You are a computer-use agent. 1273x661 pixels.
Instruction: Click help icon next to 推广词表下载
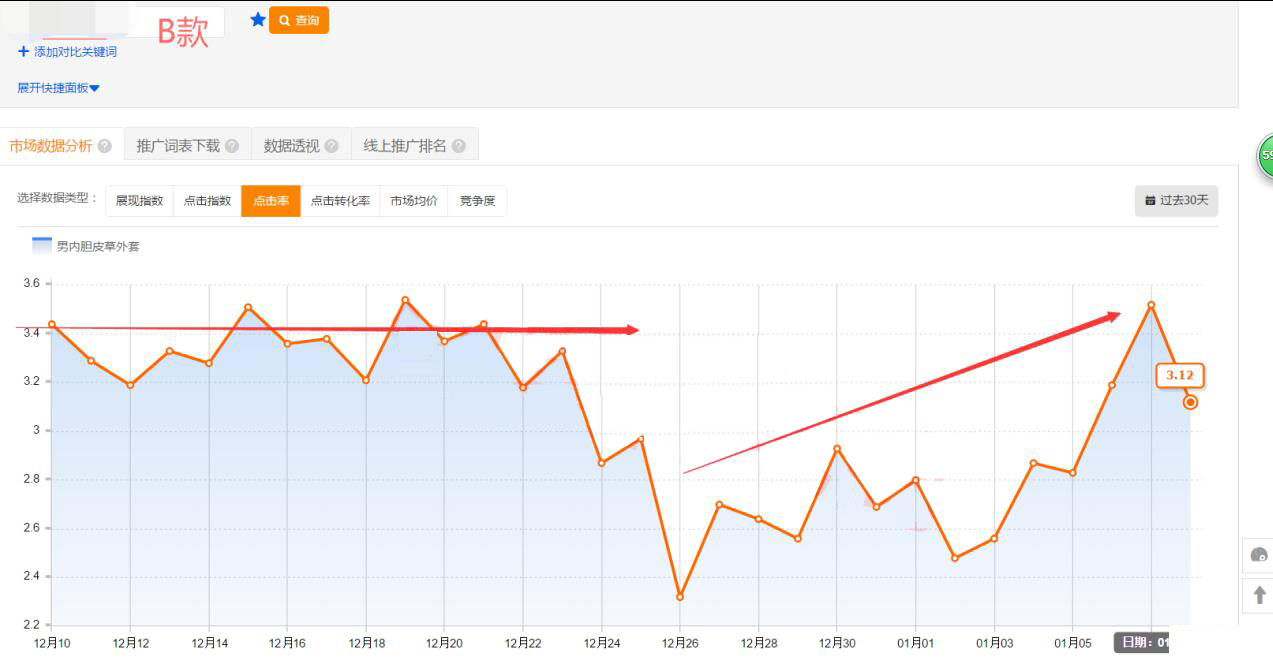pos(232,146)
